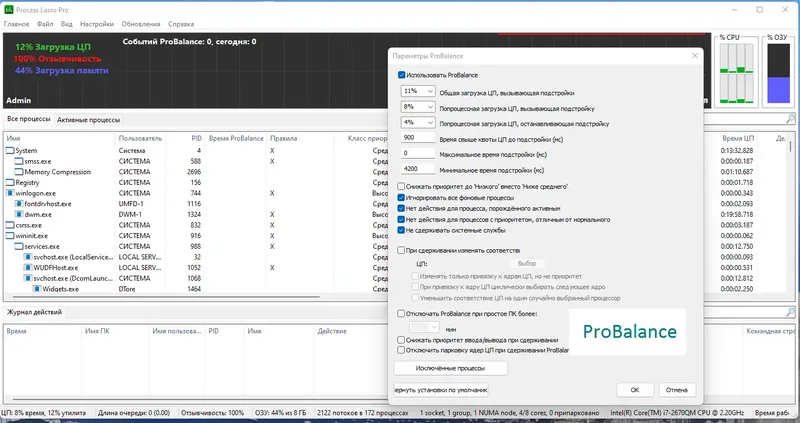Enable 'При сдерживании изменять соответствие' checkbox
The image size is (800, 423).
(402, 251)
